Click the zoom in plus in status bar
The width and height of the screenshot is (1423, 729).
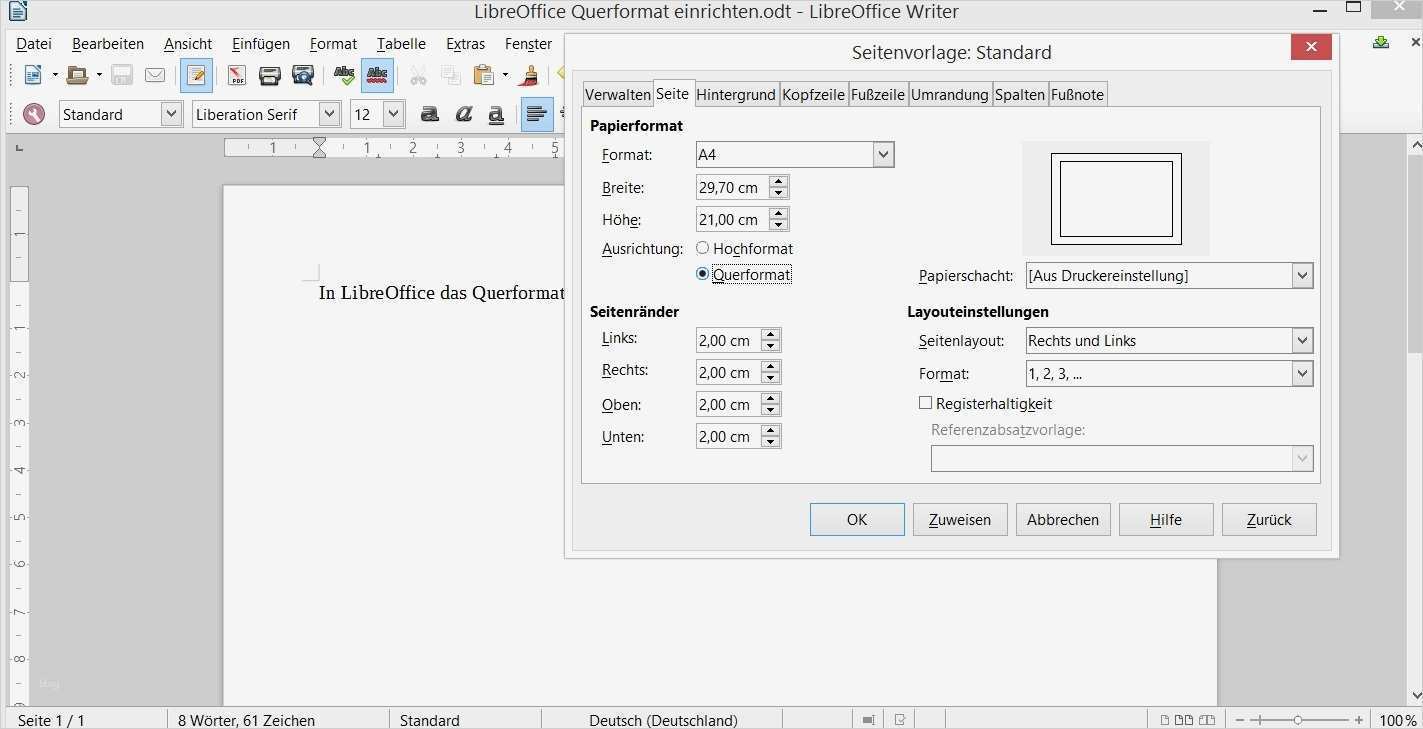click(x=1359, y=720)
